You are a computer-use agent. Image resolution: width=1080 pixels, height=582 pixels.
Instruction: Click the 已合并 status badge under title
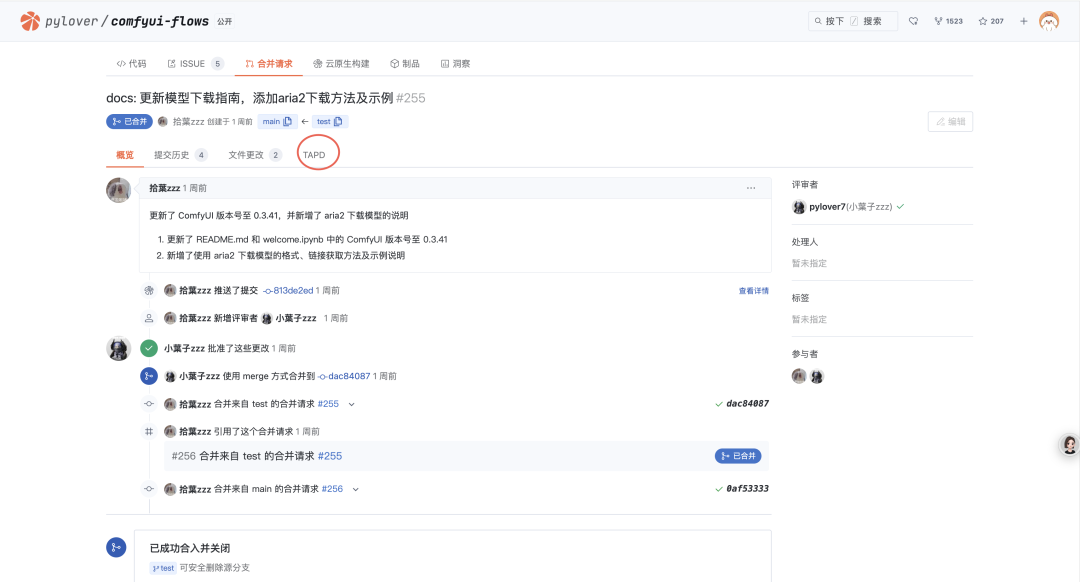(129, 121)
